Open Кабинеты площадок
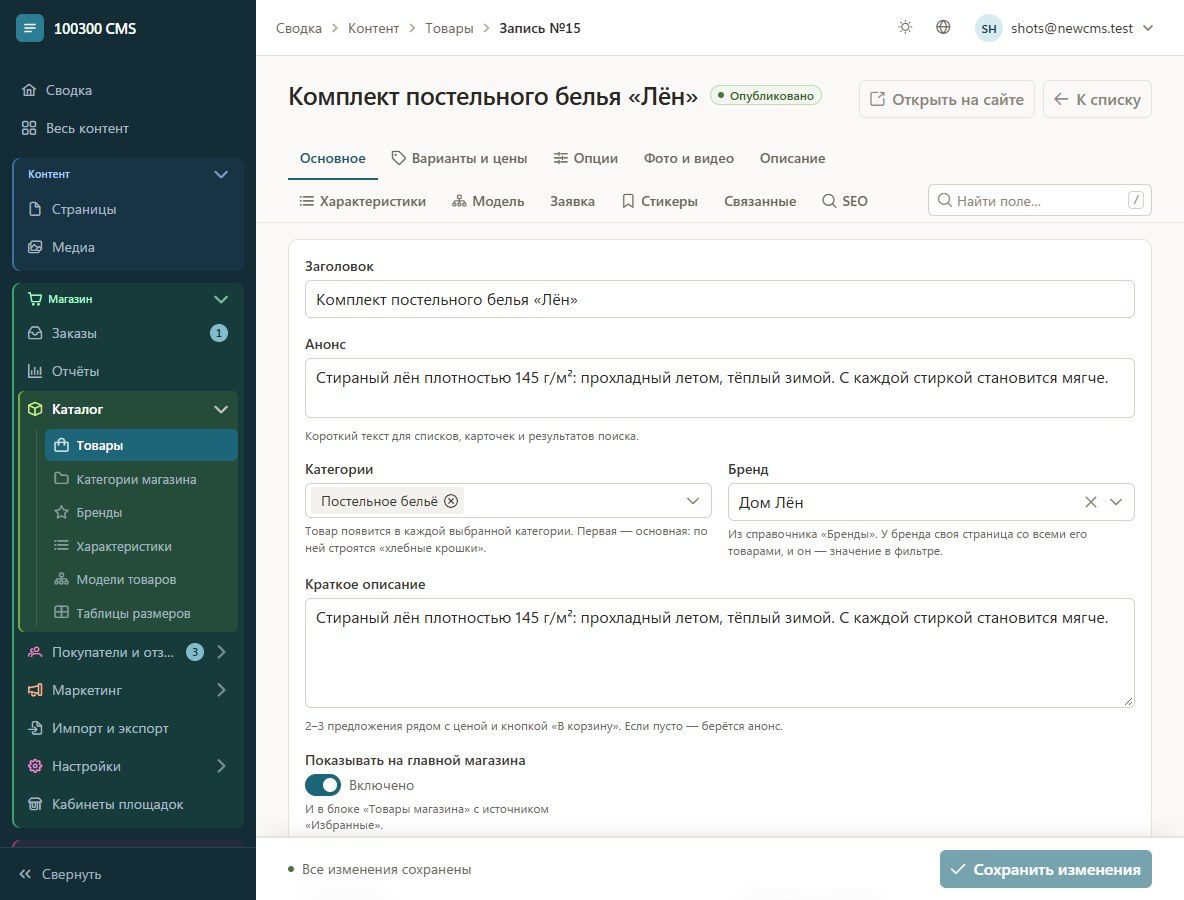 coord(129,804)
